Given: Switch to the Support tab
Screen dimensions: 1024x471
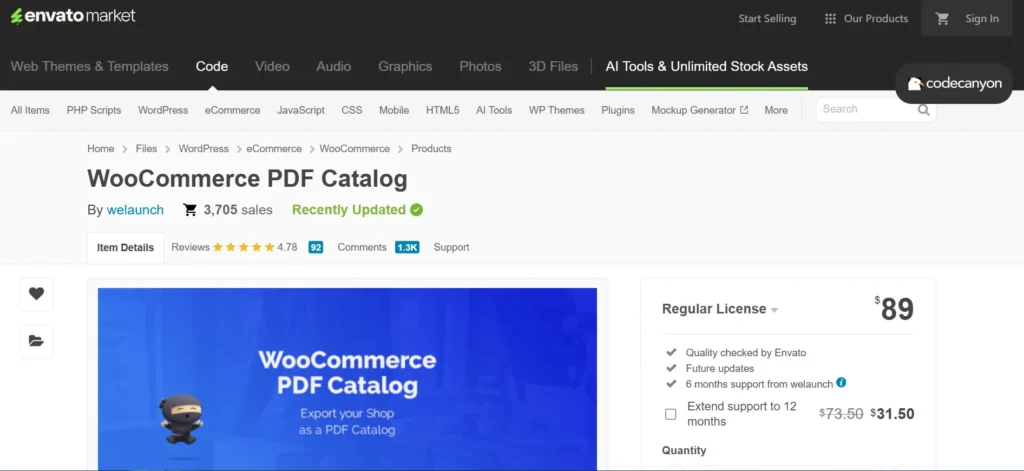Looking at the screenshot, I should pos(451,247).
